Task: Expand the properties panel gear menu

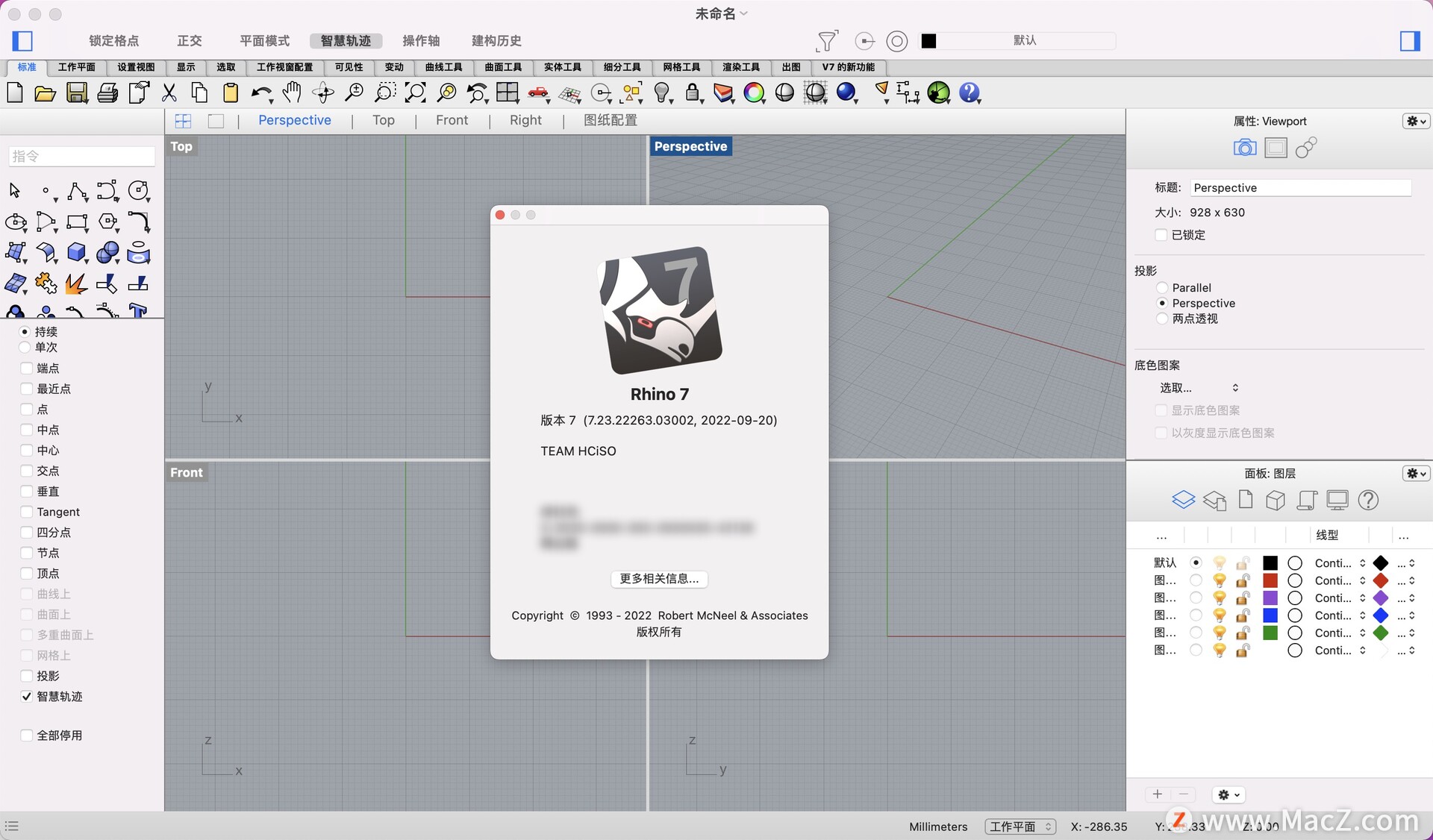Action: tap(1416, 121)
